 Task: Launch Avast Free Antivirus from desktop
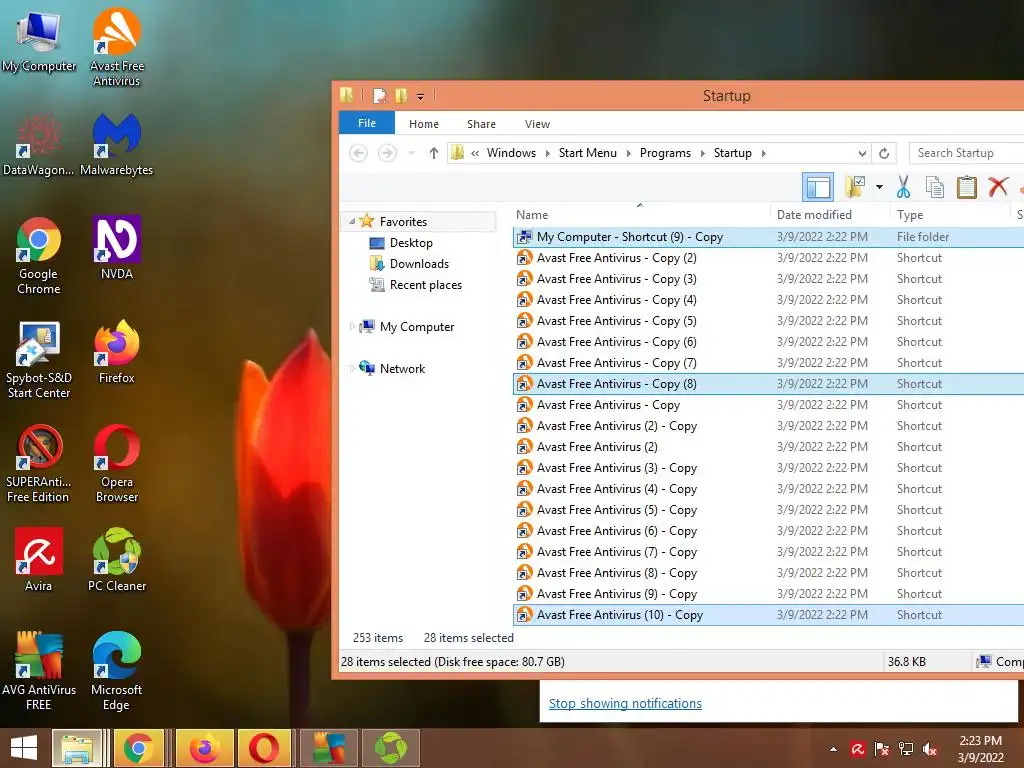116,46
